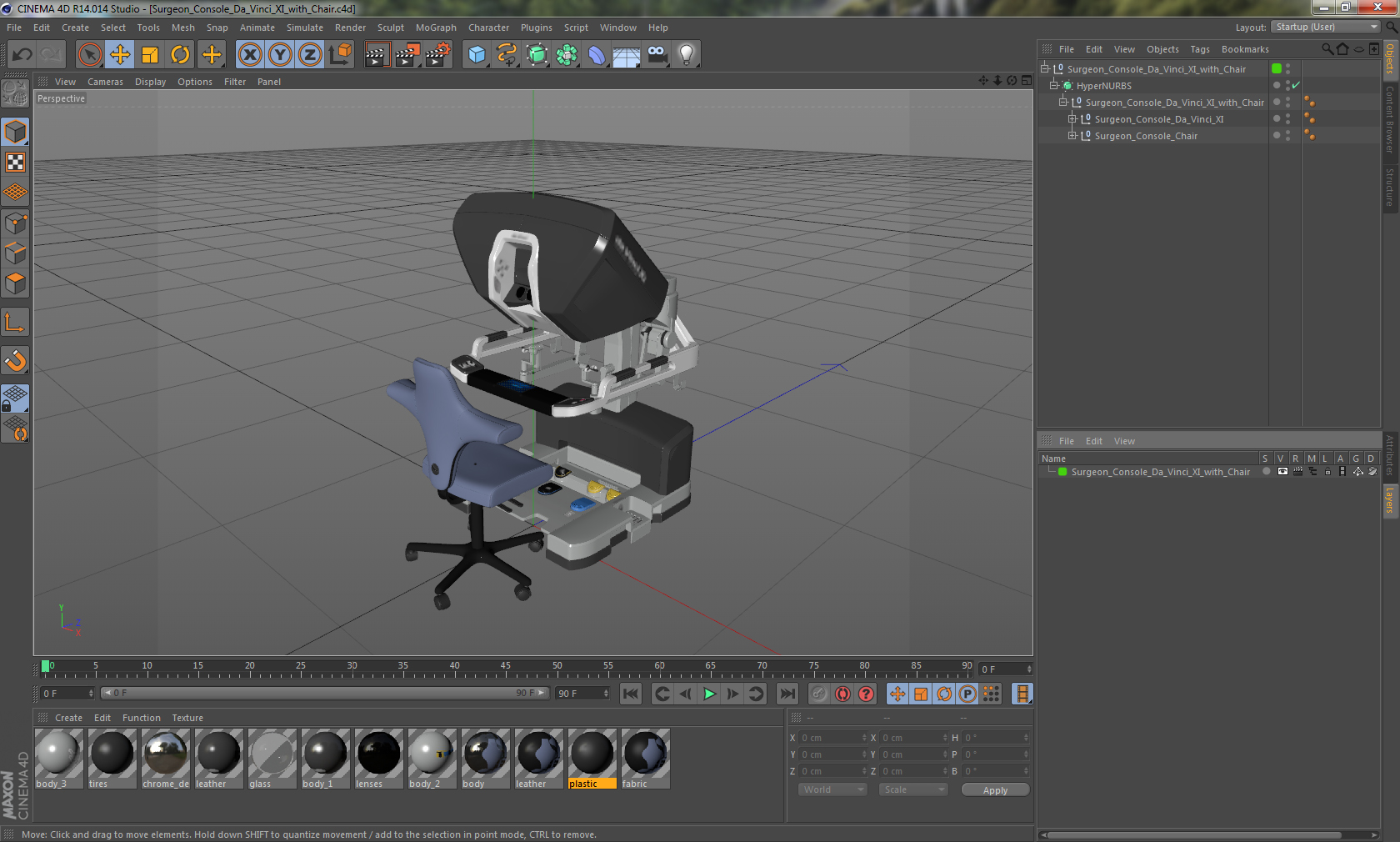The width and height of the screenshot is (1400, 842).
Task: Open the floor environment icon
Action: tap(627, 55)
